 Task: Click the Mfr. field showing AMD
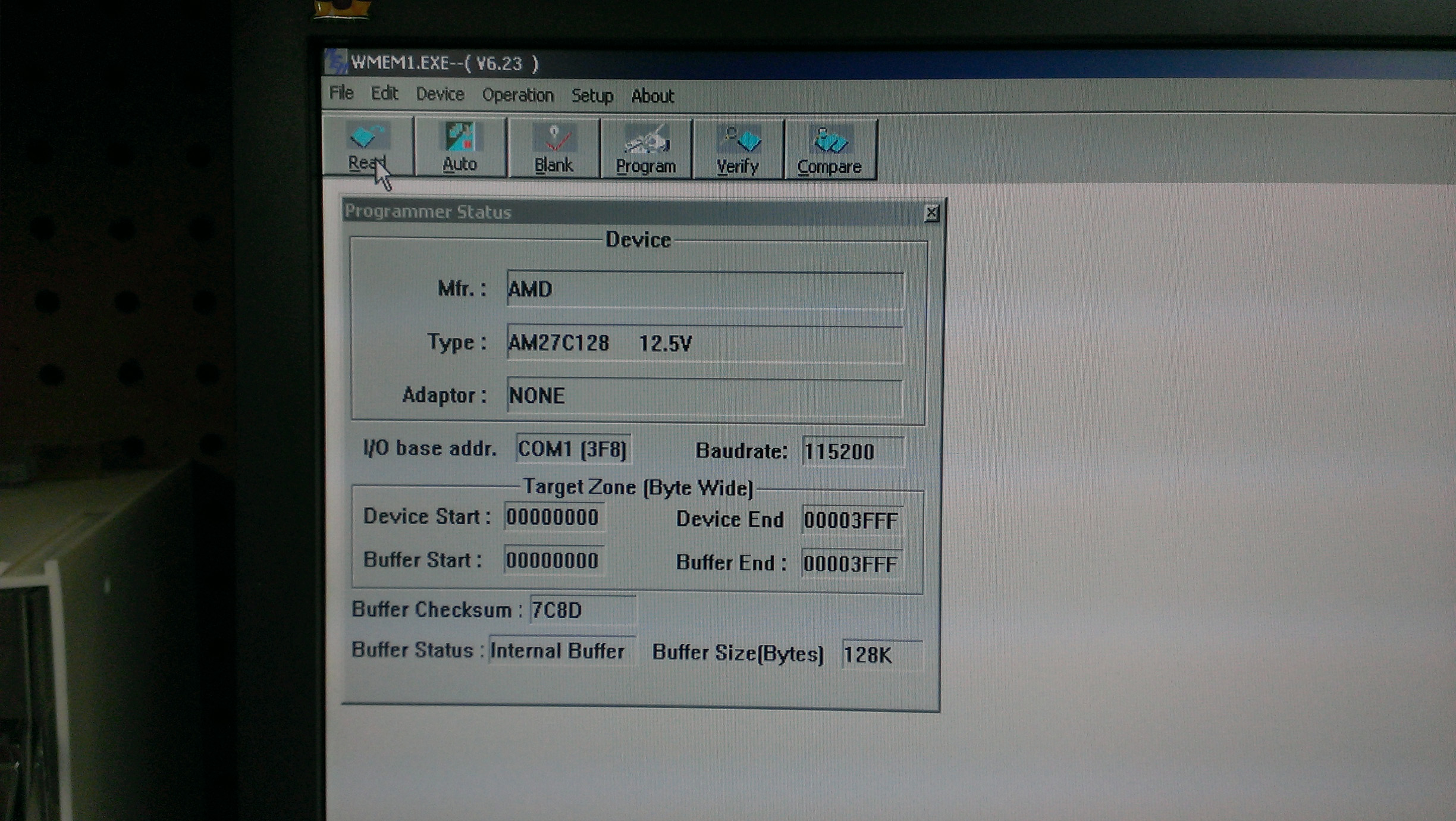[x=705, y=290]
